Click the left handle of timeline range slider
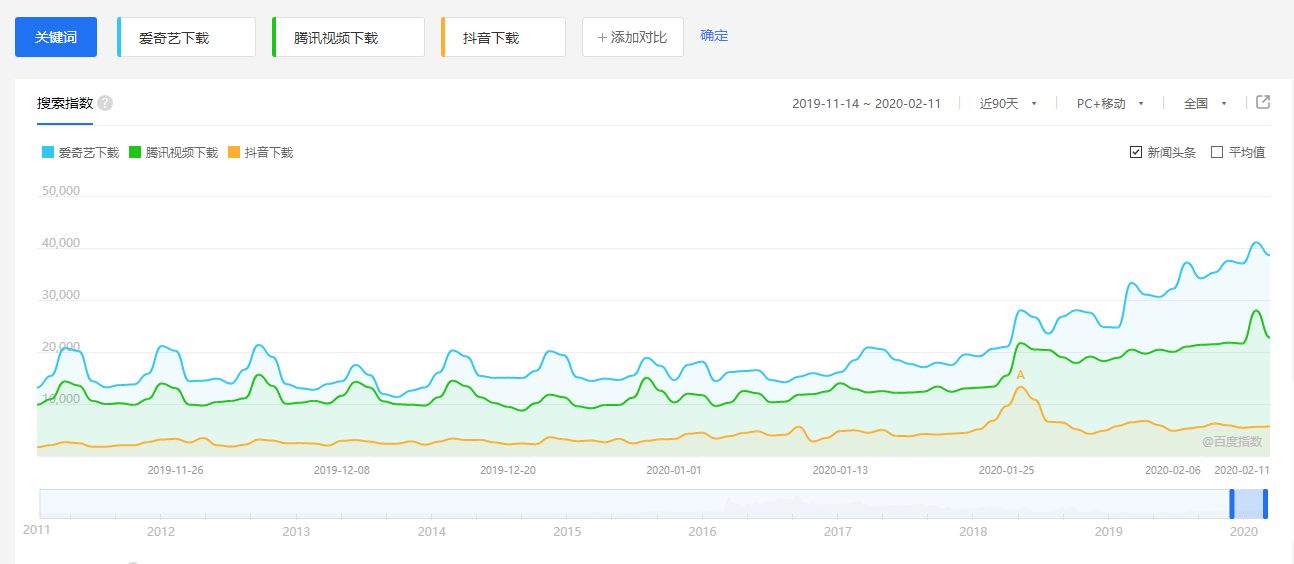1294x564 pixels. pos(1232,504)
